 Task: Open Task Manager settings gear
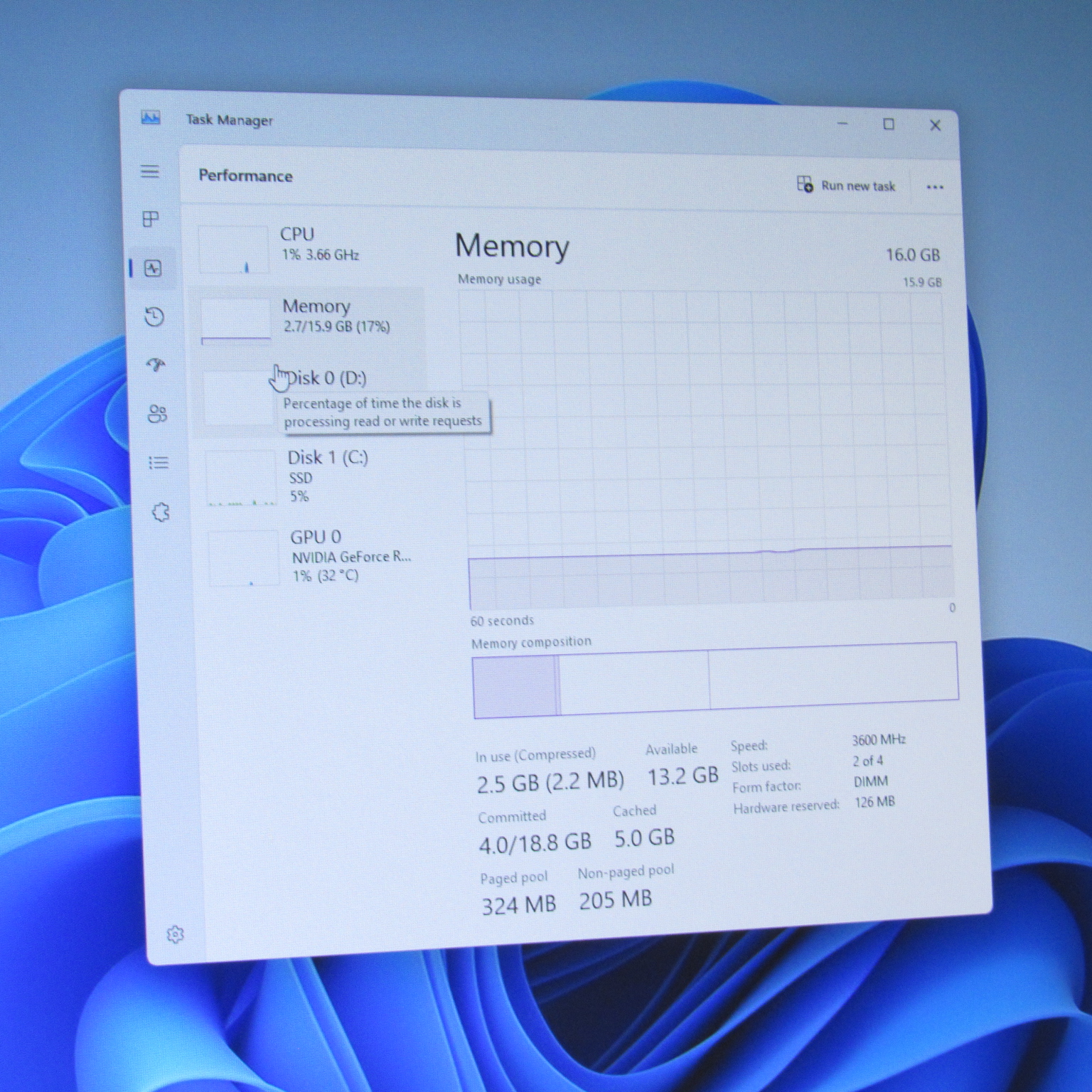click(x=175, y=934)
